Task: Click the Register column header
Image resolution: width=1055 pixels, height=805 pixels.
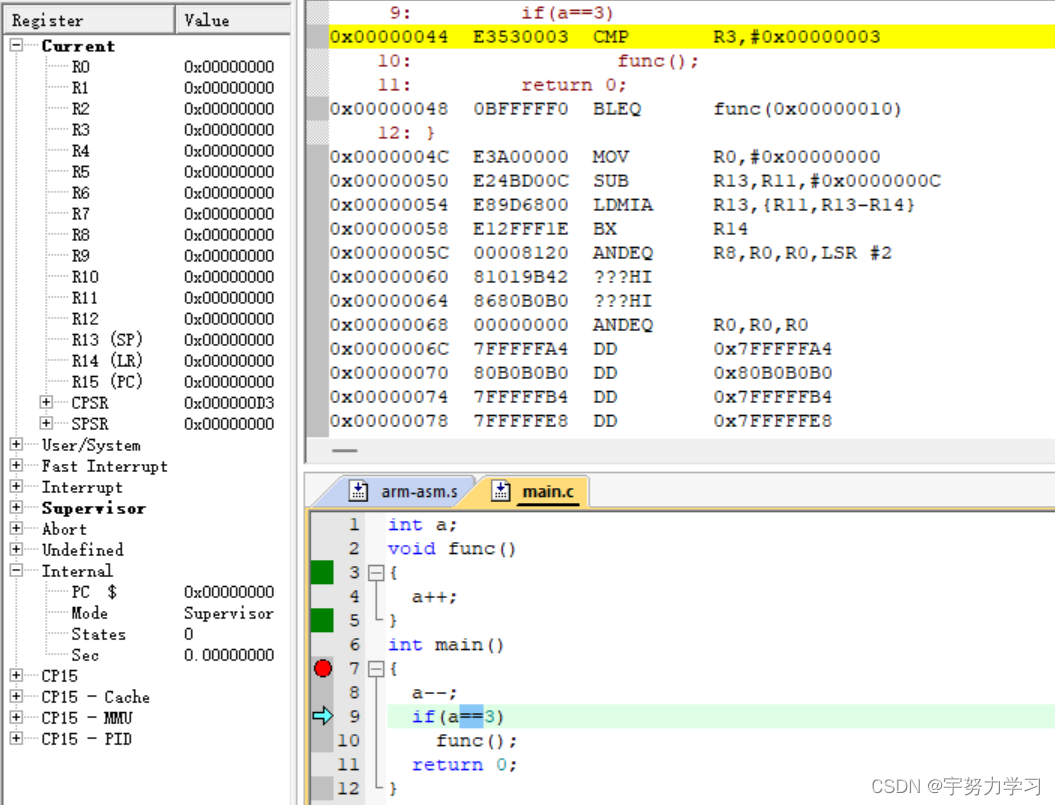Action: tap(90, 20)
